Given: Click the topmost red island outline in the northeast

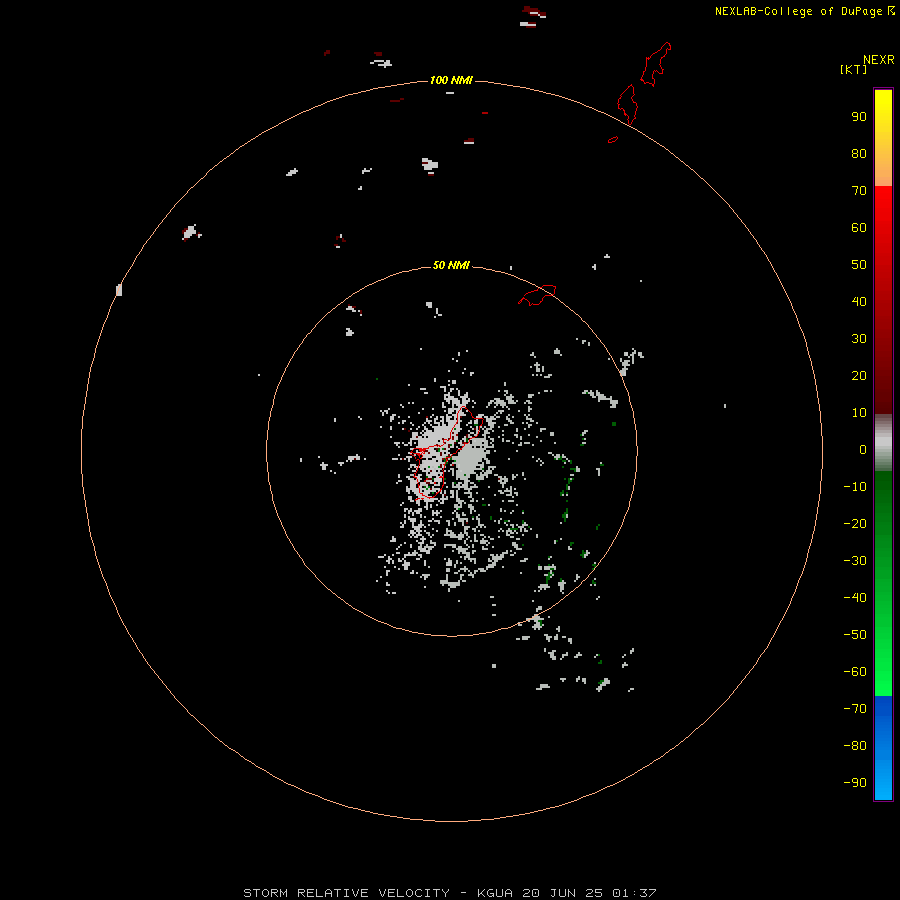Looking at the screenshot, I should point(655,64).
